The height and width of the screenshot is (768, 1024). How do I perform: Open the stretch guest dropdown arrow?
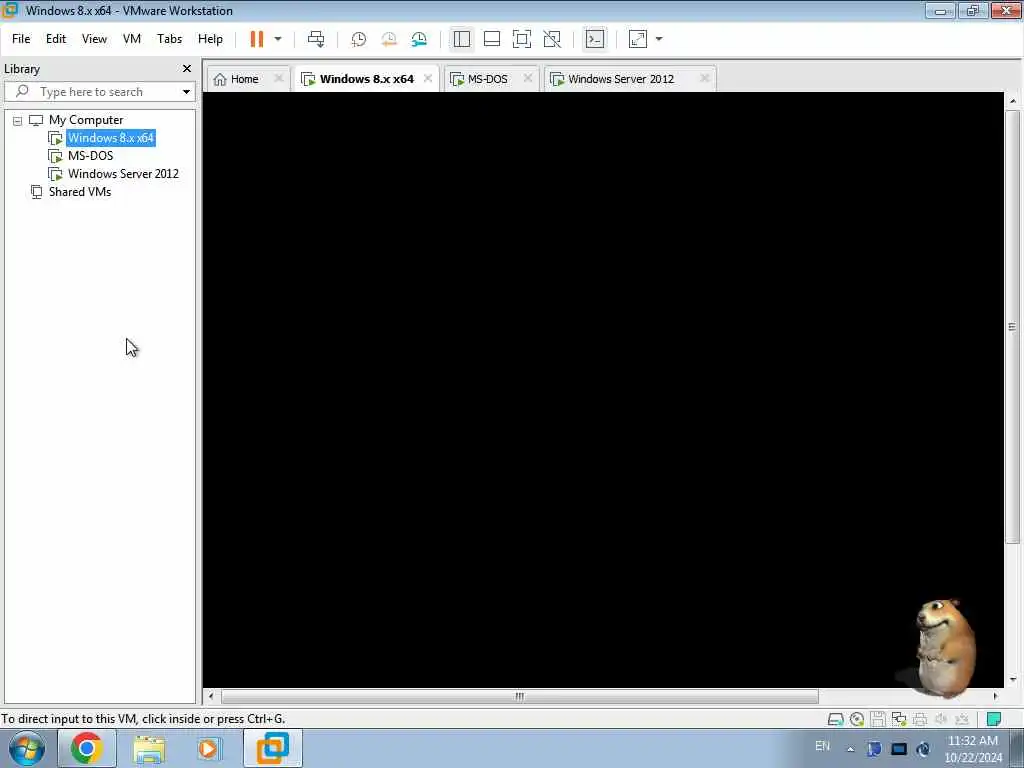659,39
